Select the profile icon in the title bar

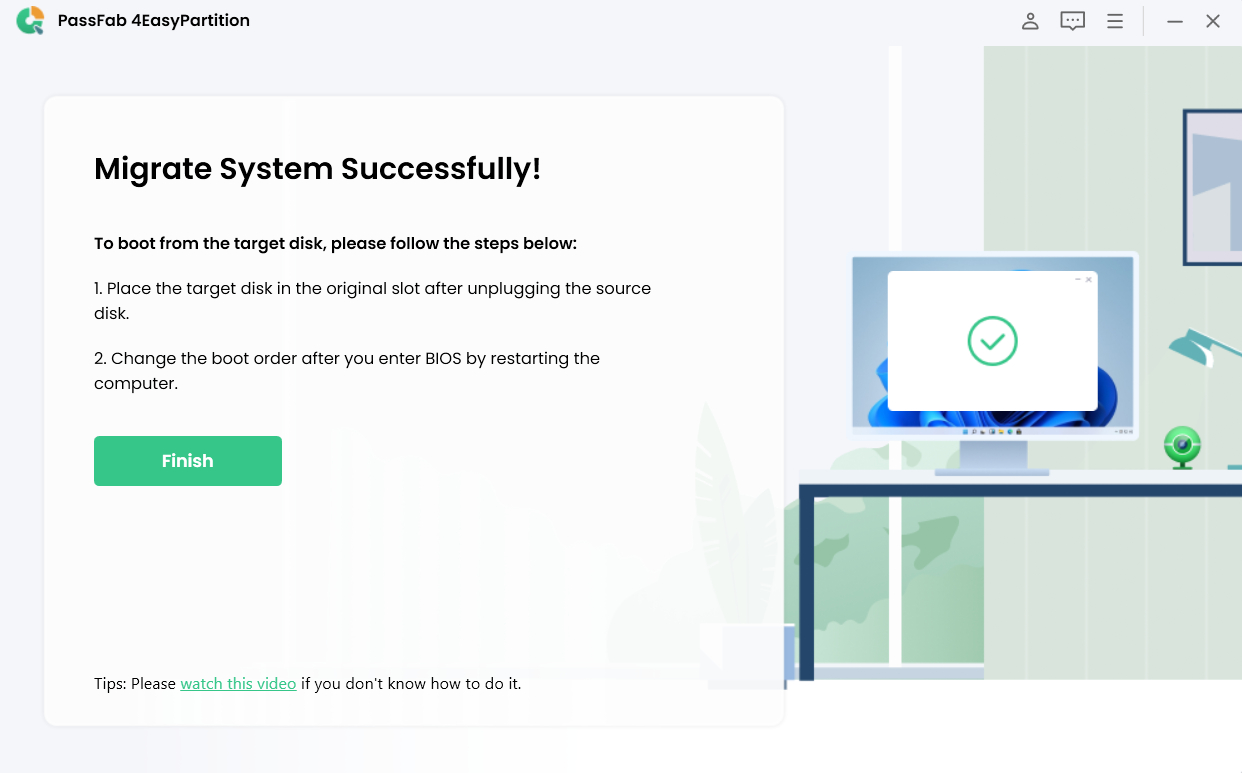pos(1030,20)
